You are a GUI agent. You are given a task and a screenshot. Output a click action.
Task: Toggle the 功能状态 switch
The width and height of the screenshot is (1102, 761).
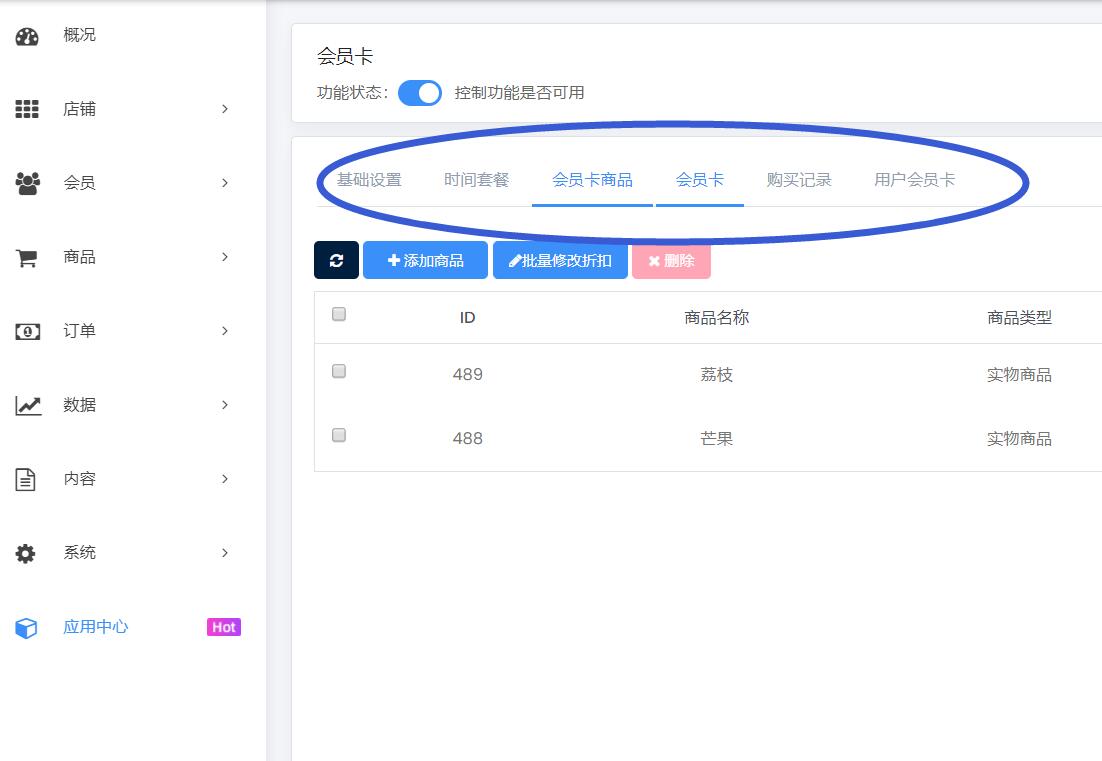420,93
